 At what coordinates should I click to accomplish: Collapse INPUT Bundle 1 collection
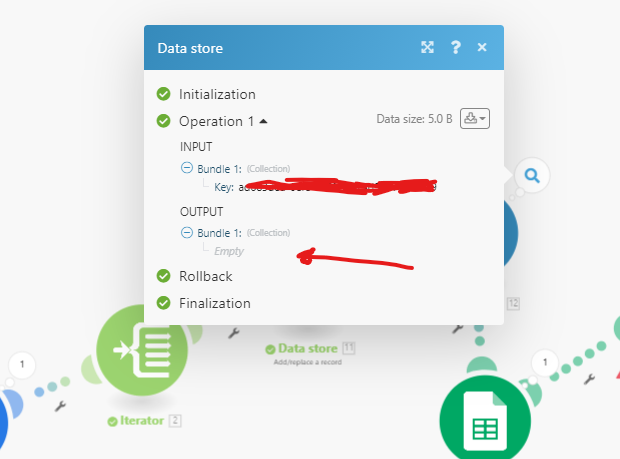187,168
